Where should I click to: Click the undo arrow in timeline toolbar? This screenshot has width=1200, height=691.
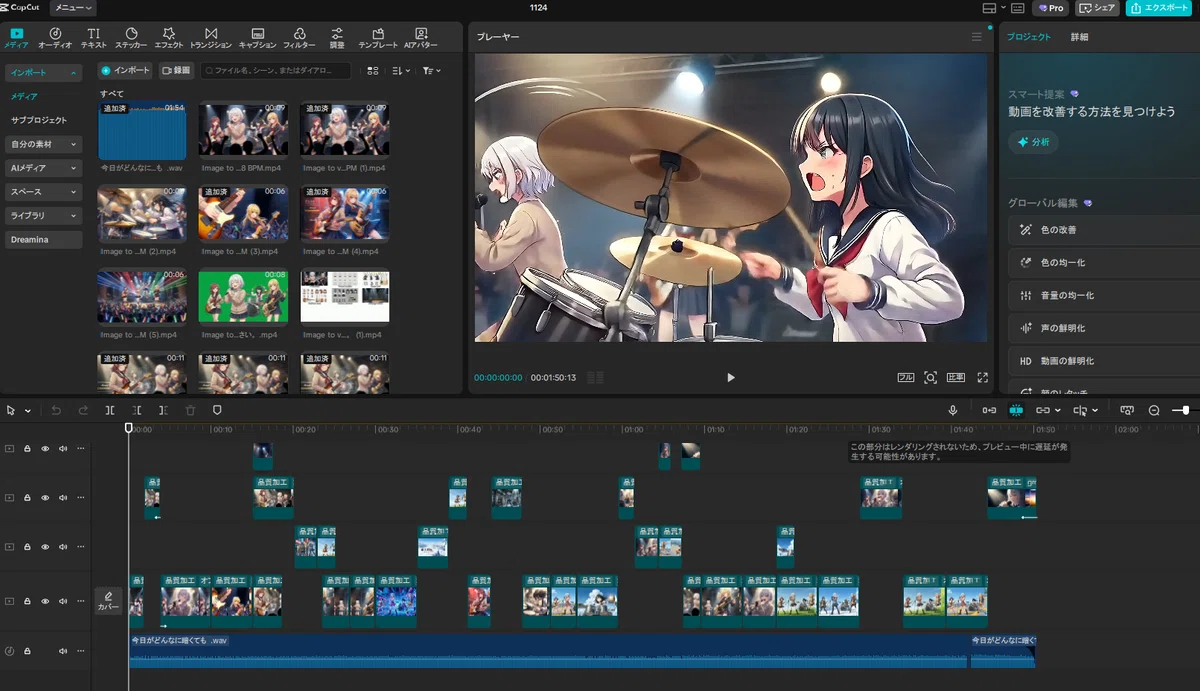[x=56, y=410]
